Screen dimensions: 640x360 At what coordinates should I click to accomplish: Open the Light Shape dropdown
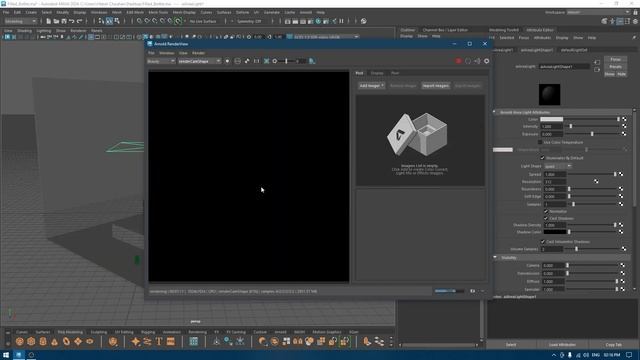pyautogui.click(x=557, y=166)
